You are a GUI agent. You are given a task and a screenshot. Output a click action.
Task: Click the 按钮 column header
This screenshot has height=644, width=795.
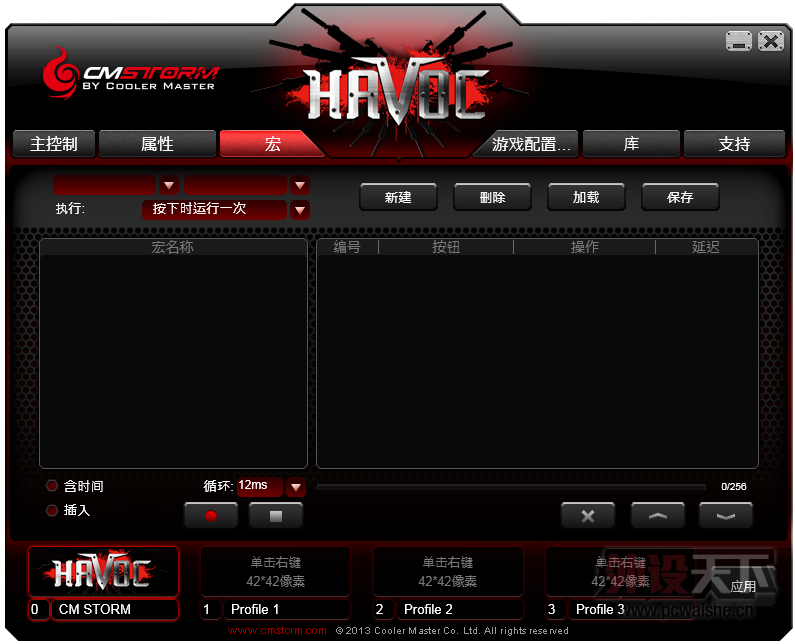click(x=446, y=247)
